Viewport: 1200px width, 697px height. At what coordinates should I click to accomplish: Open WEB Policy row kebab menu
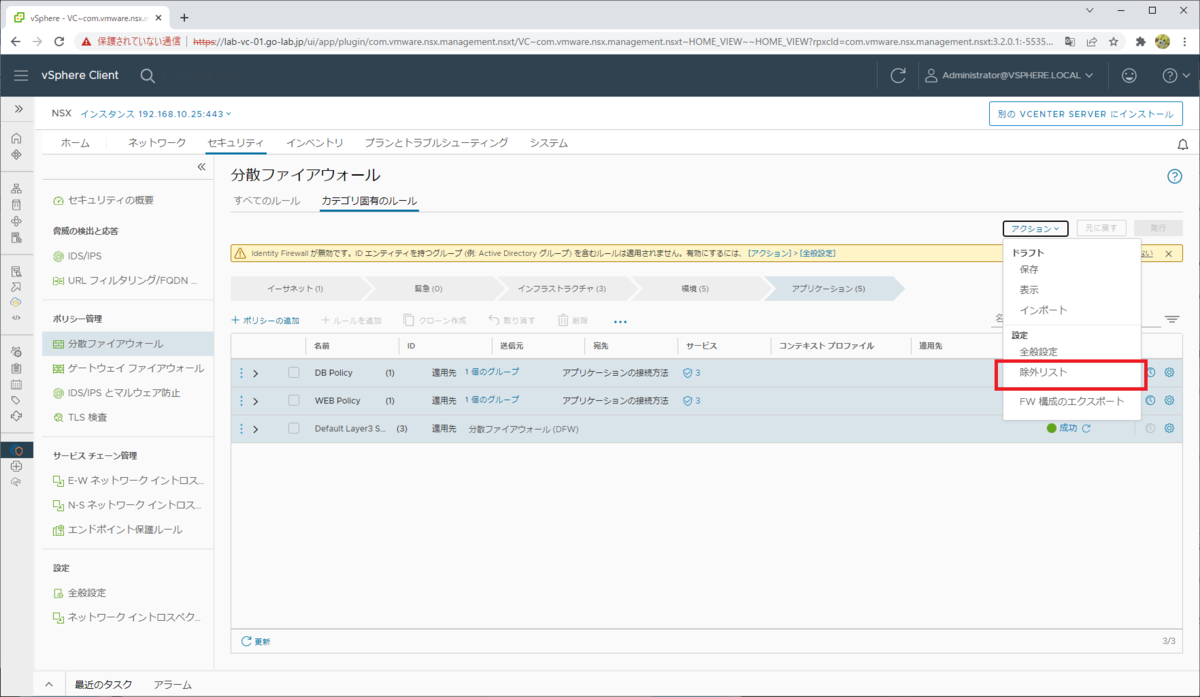[241, 400]
